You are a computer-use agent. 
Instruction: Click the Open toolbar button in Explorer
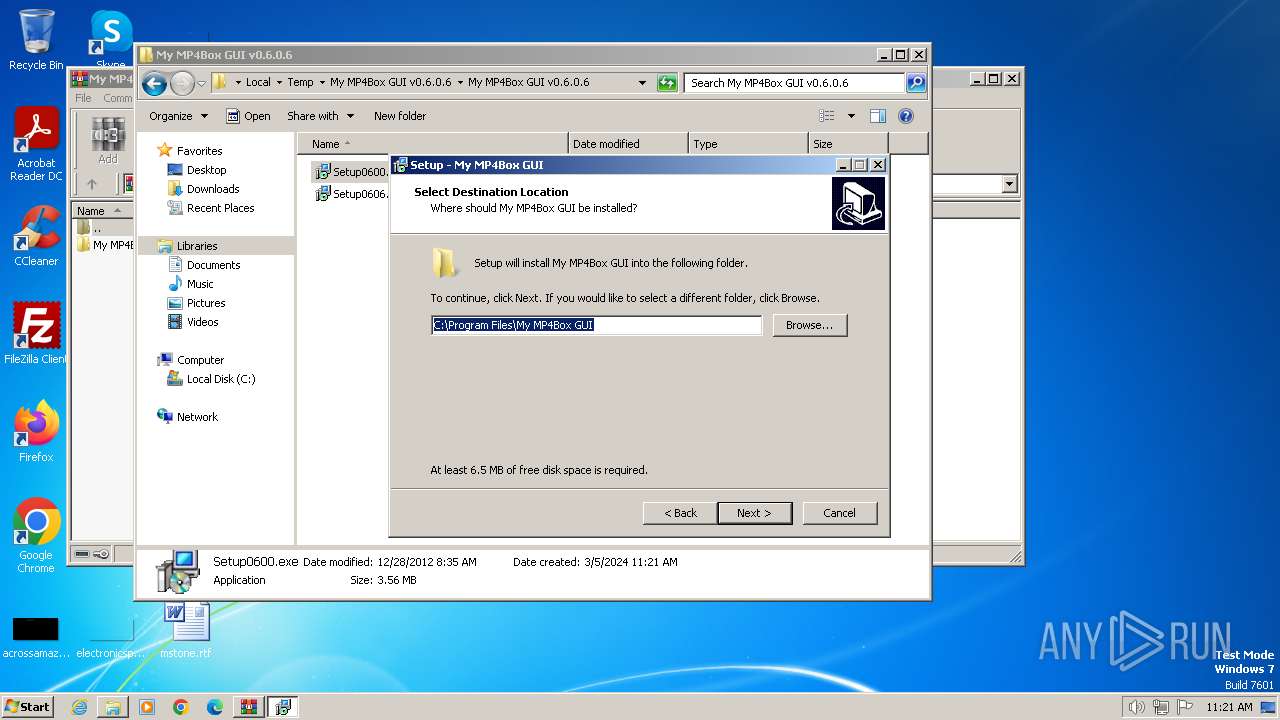click(x=248, y=116)
